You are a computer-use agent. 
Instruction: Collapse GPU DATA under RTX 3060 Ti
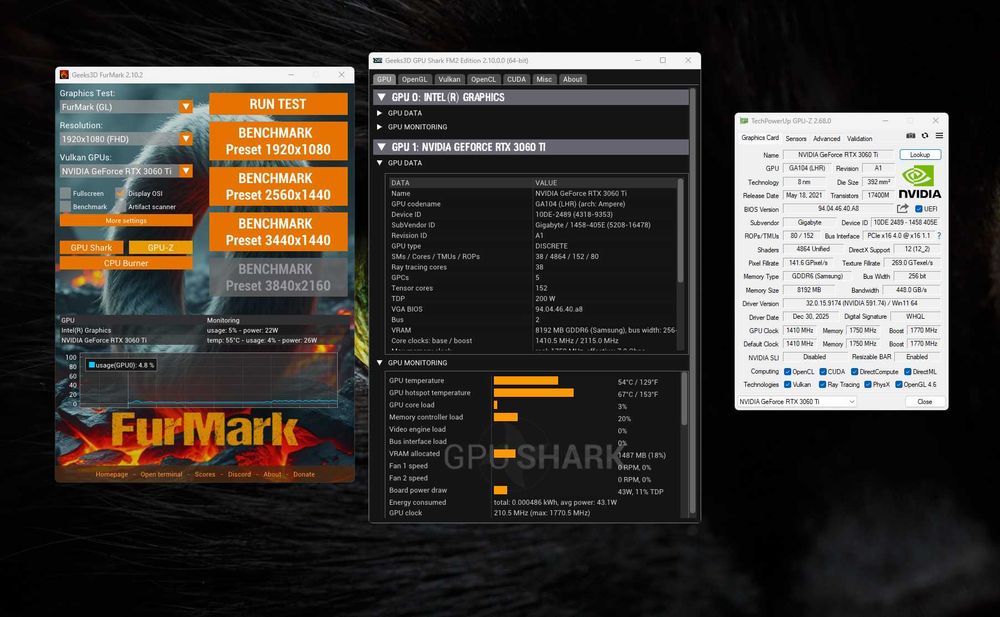point(379,163)
